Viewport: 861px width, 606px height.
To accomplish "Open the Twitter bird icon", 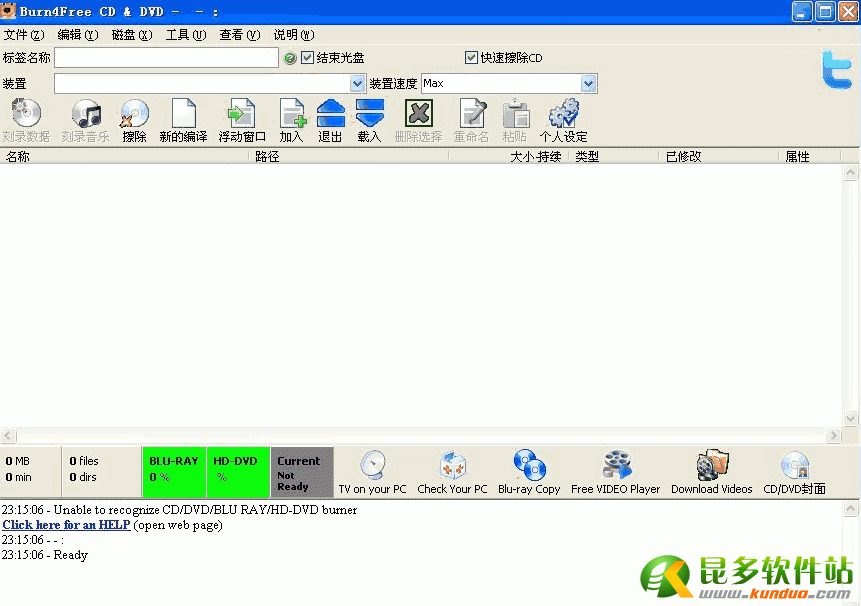I will click(836, 71).
